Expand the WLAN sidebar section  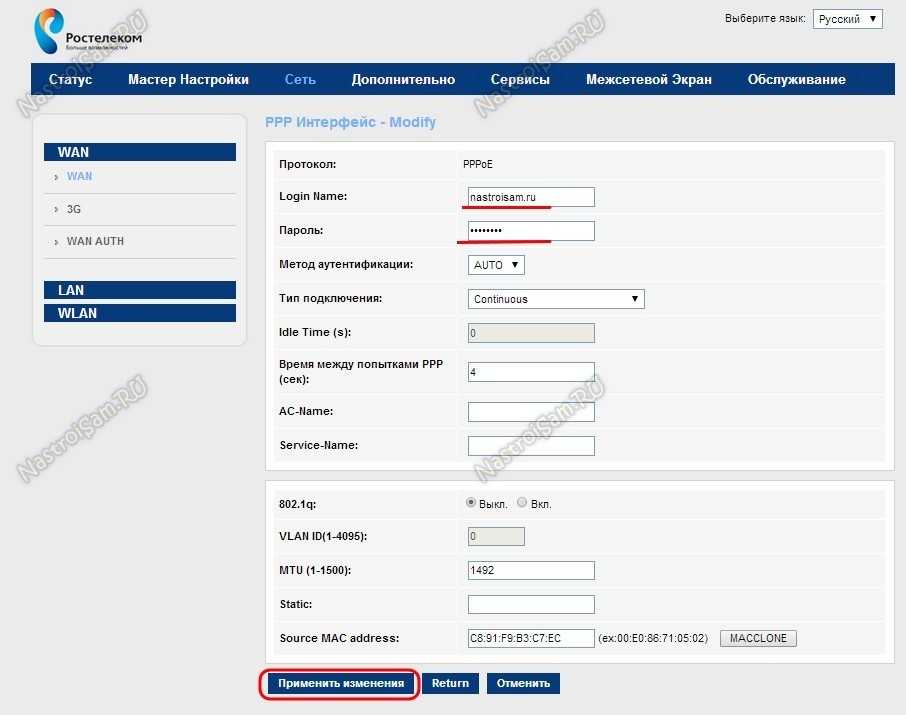pos(140,313)
